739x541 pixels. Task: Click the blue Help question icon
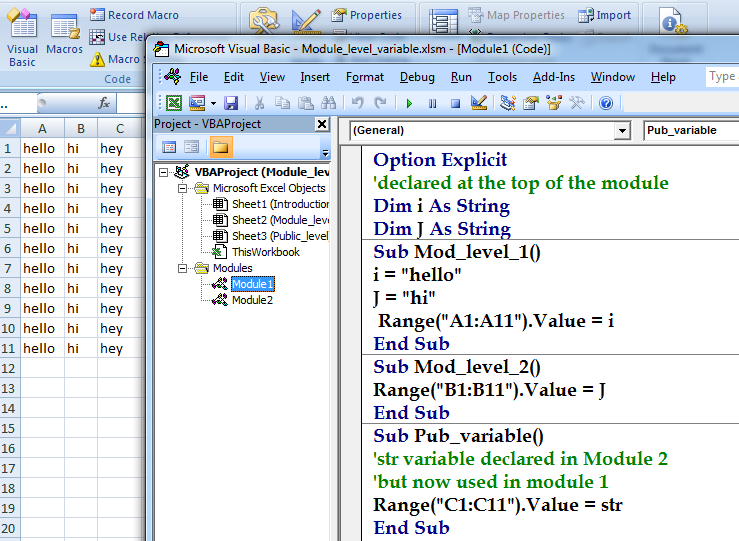(x=606, y=103)
